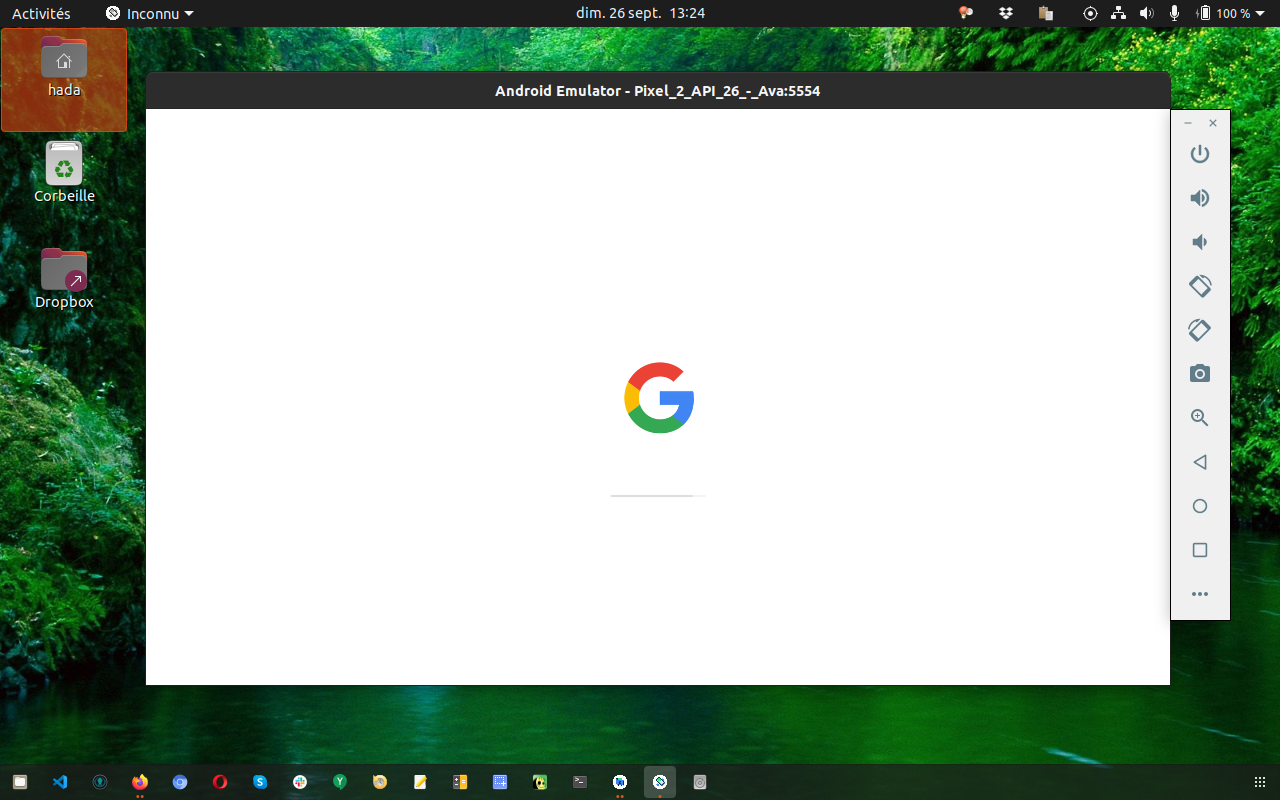This screenshot has width=1280, height=800.
Task: Click the top bar speaker volume icon
Action: pos(1146,13)
